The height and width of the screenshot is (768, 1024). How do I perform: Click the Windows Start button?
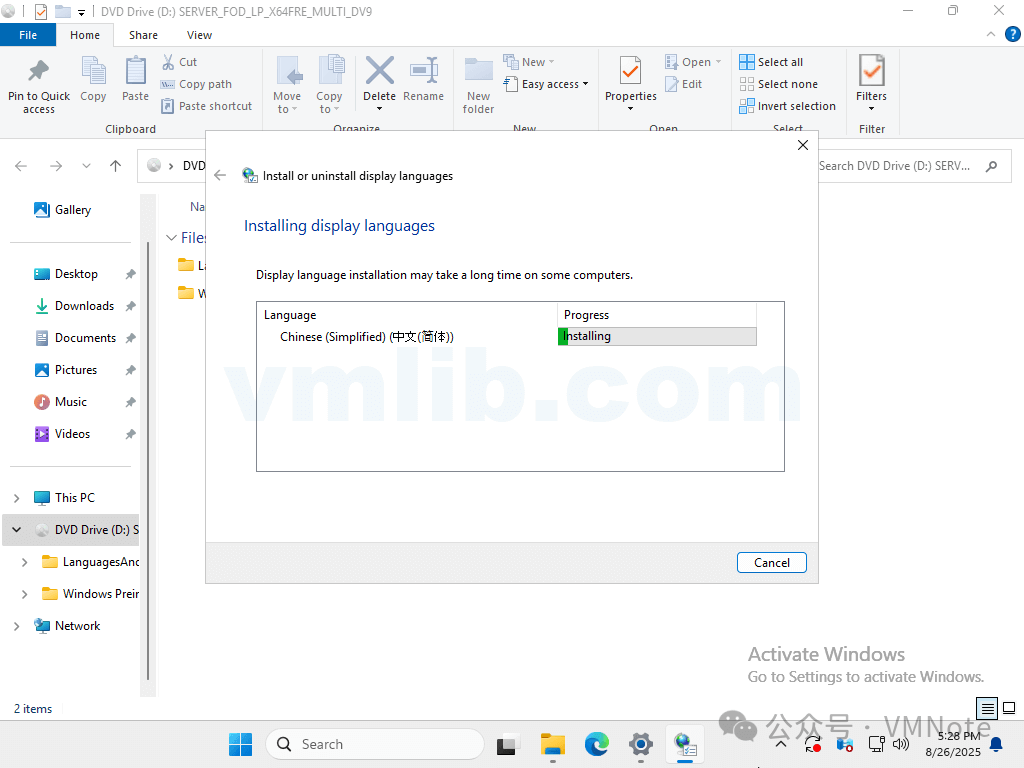[x=240, y=744]
